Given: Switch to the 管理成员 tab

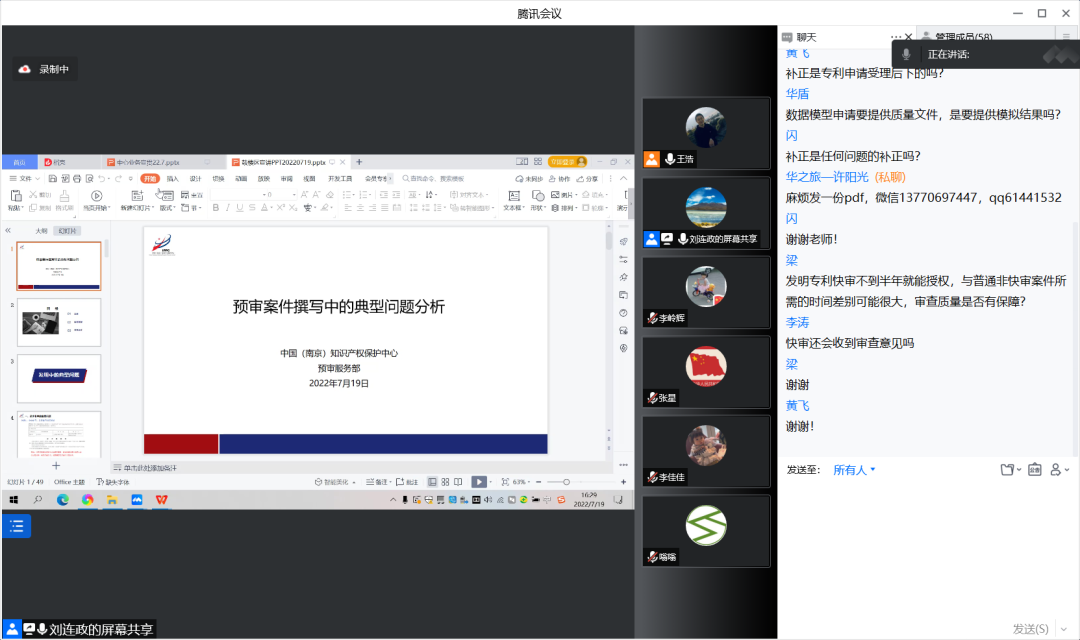Looking at the screenshot, I should [960, 37].
